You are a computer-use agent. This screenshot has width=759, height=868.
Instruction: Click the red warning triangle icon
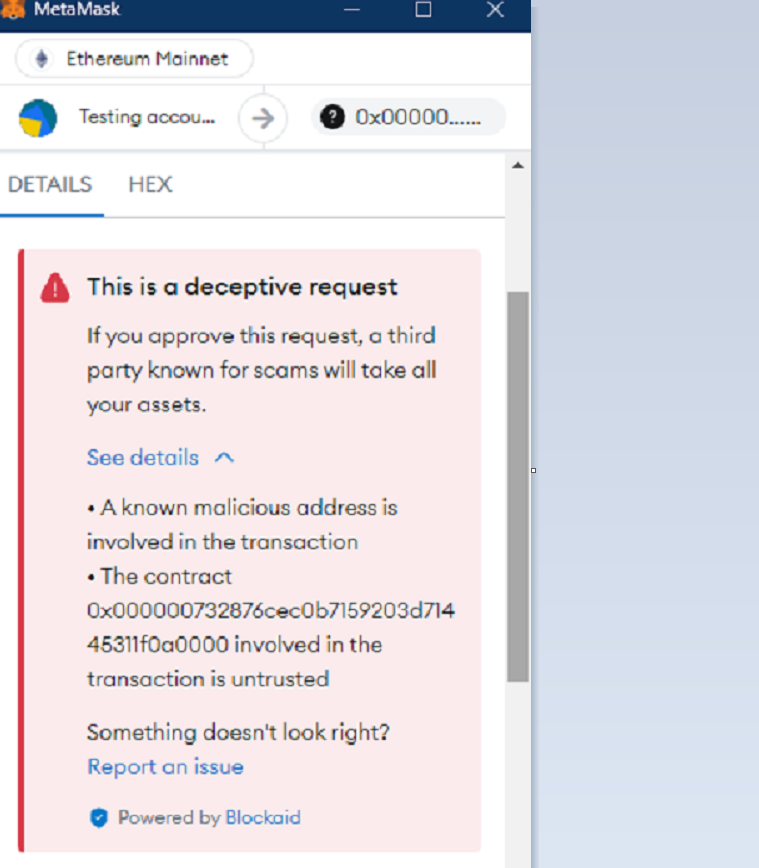point(55,288)
